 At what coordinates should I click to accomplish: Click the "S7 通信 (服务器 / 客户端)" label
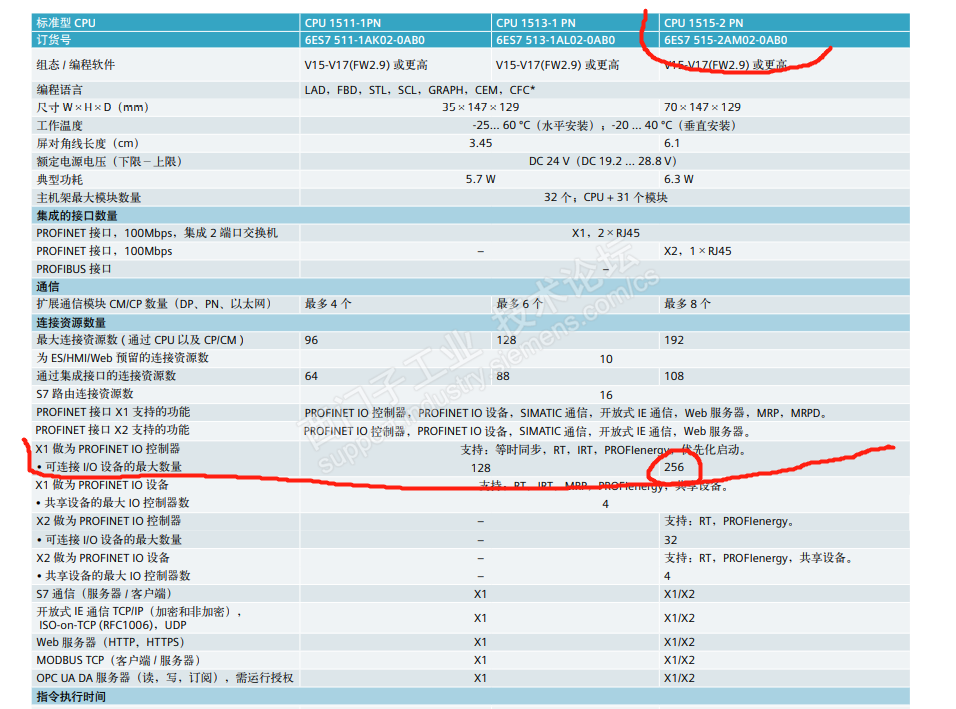[x=104, y=594]
